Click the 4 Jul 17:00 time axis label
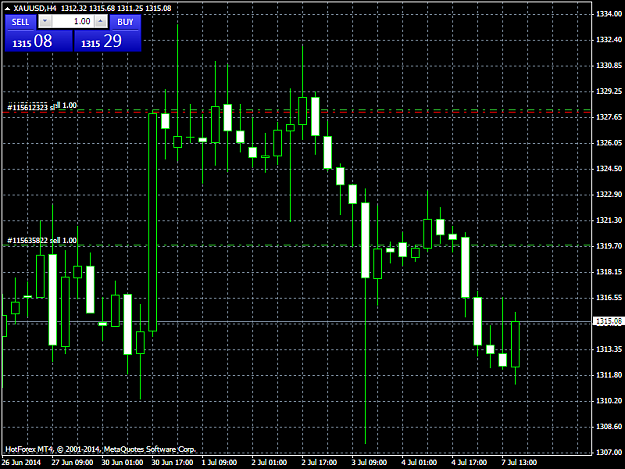This screenshot has height=469, width=625. (x=469, y=462)
